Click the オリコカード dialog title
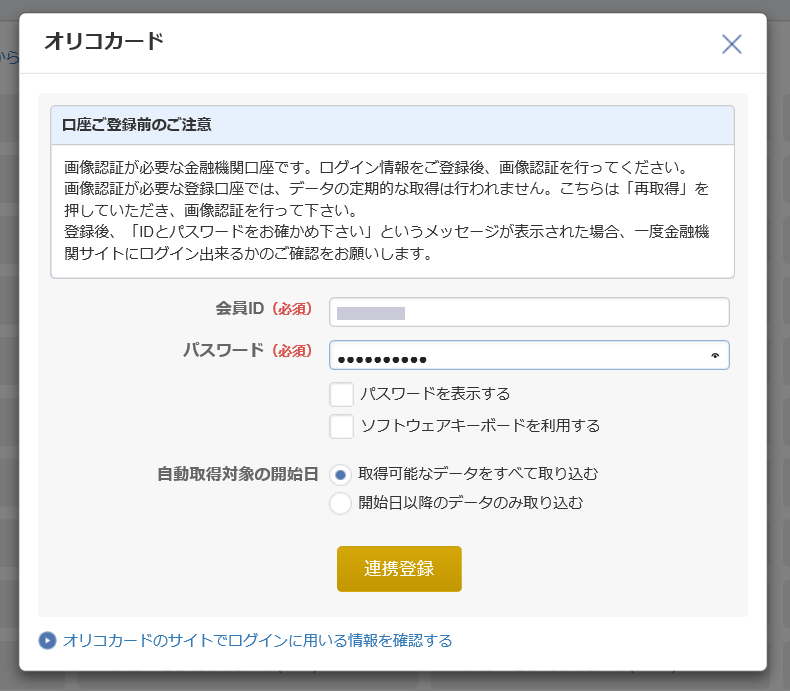Viewport: 790px width, 691px height. click(104, 41)
